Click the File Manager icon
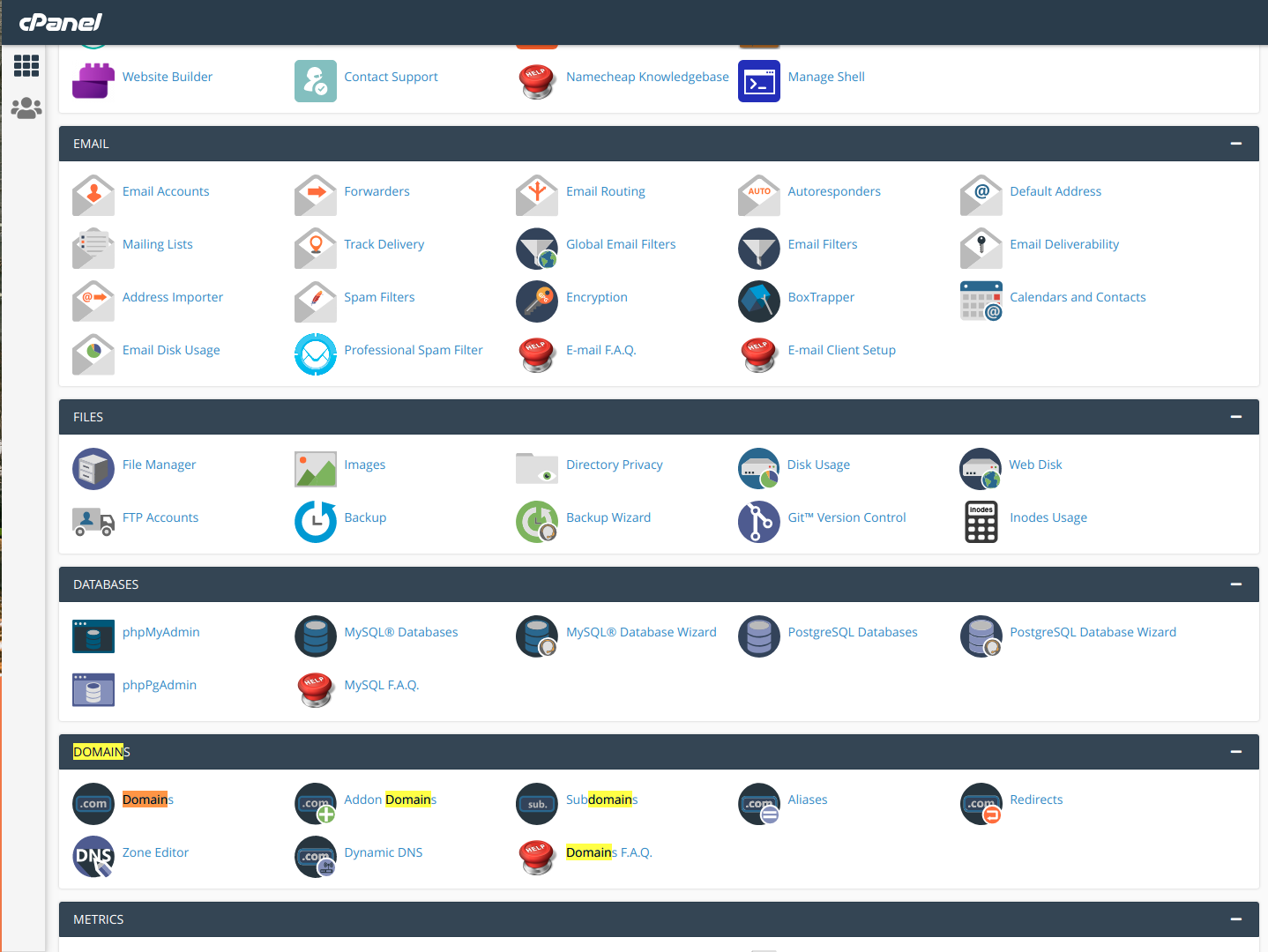Image resolution: width=1268 pixels, height=952 pixels. (93, 469)
